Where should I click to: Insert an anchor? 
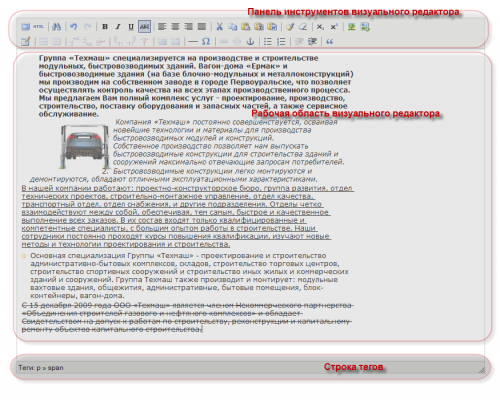[x=250, y=42]
